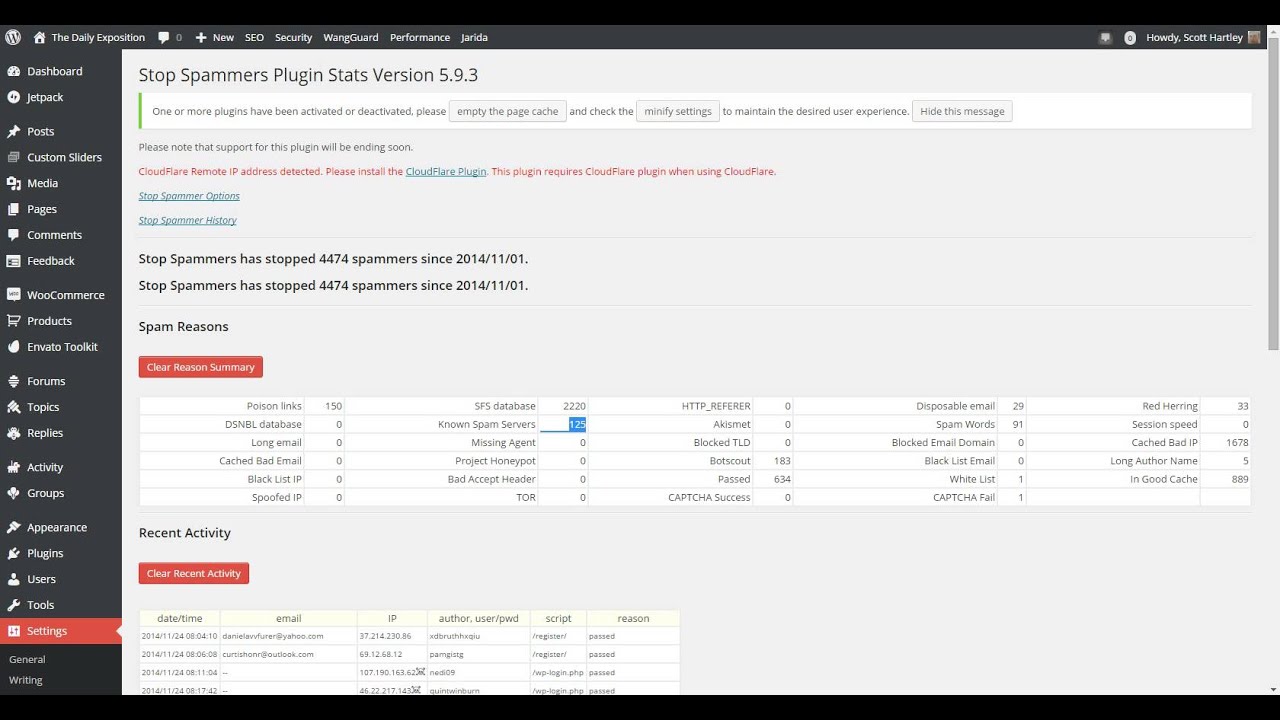Open the Performance admin bar menu
This screenshot has height=720, width=1280.
[420, 37]
